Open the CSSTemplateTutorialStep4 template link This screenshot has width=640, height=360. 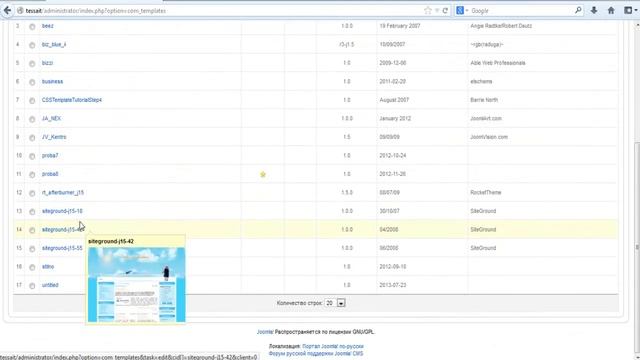click(x=71, y=100)
